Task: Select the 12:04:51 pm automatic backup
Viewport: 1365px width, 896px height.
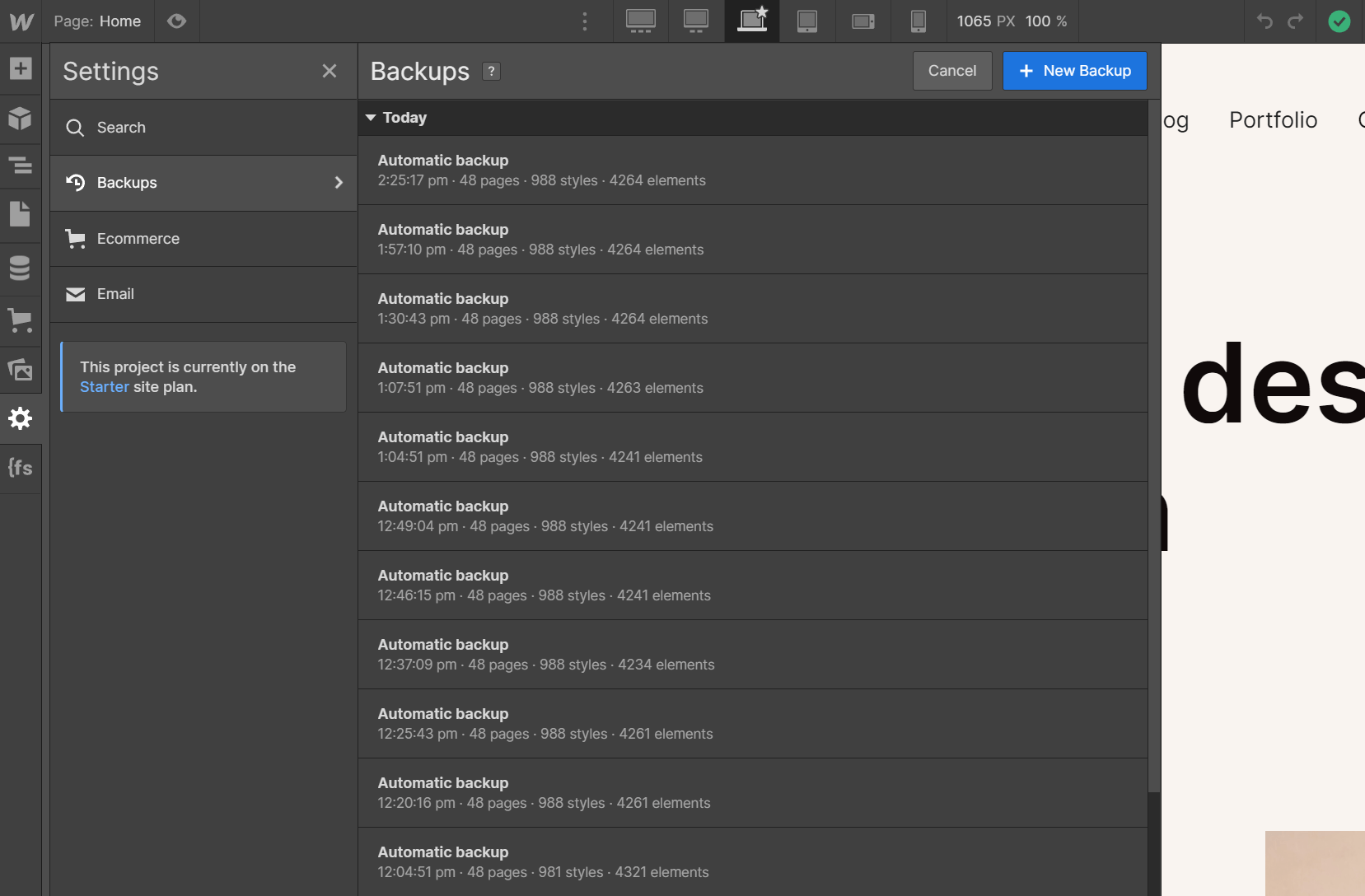Action: pos(753,862)
